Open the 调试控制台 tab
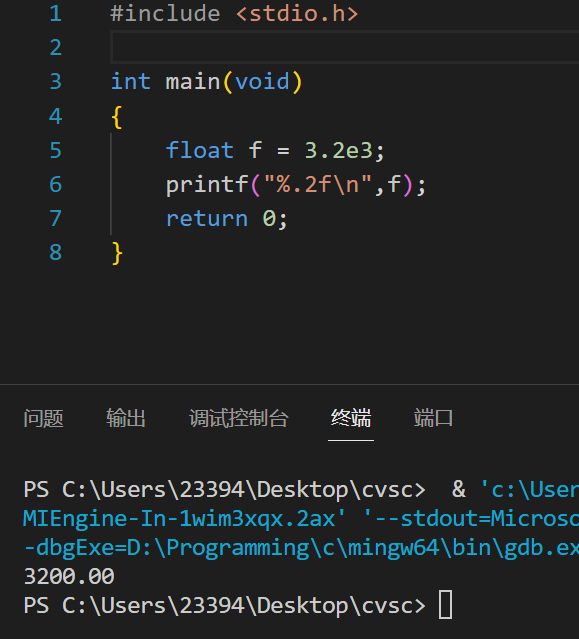 click(239, 419)
